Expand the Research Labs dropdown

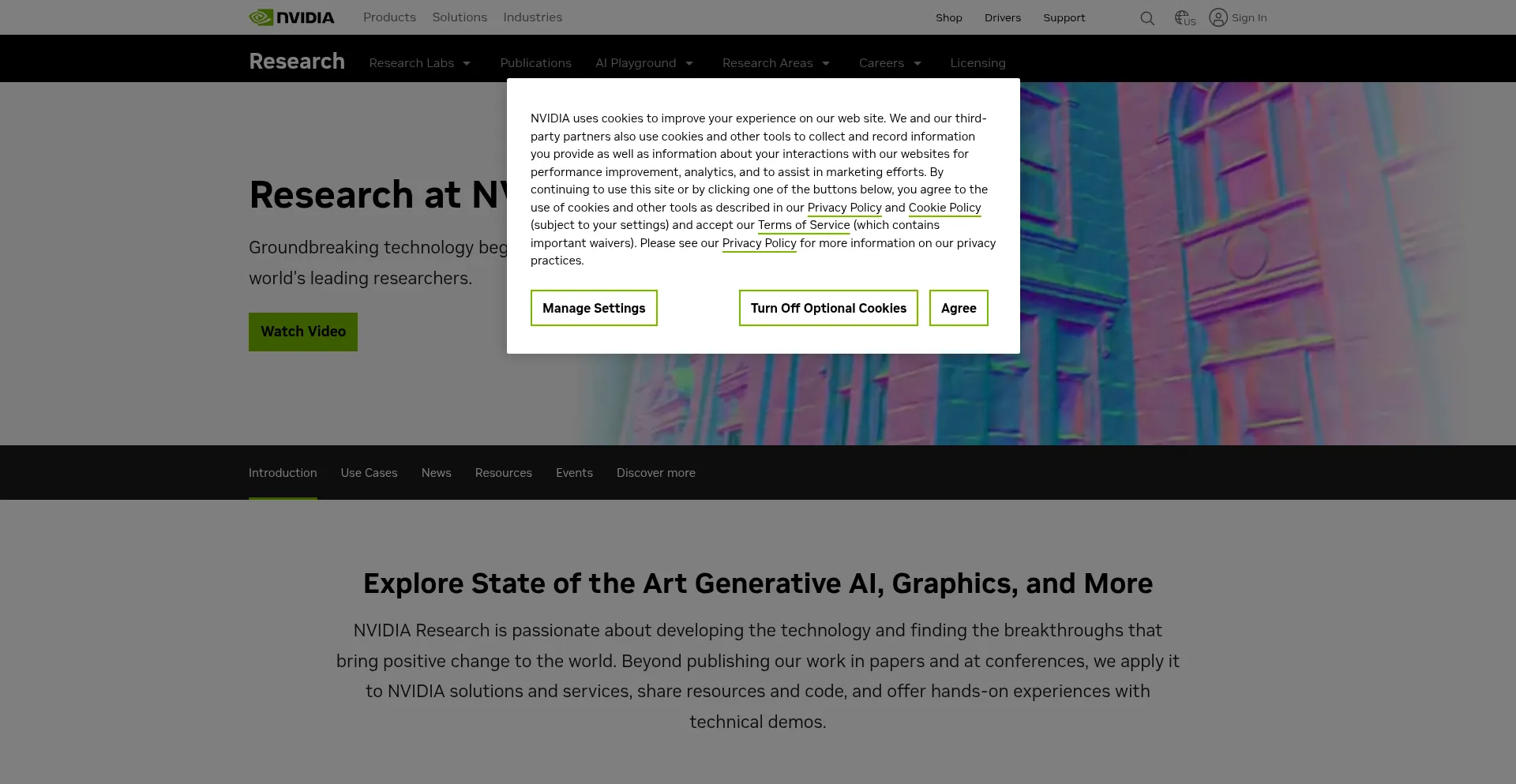point(420,63)
